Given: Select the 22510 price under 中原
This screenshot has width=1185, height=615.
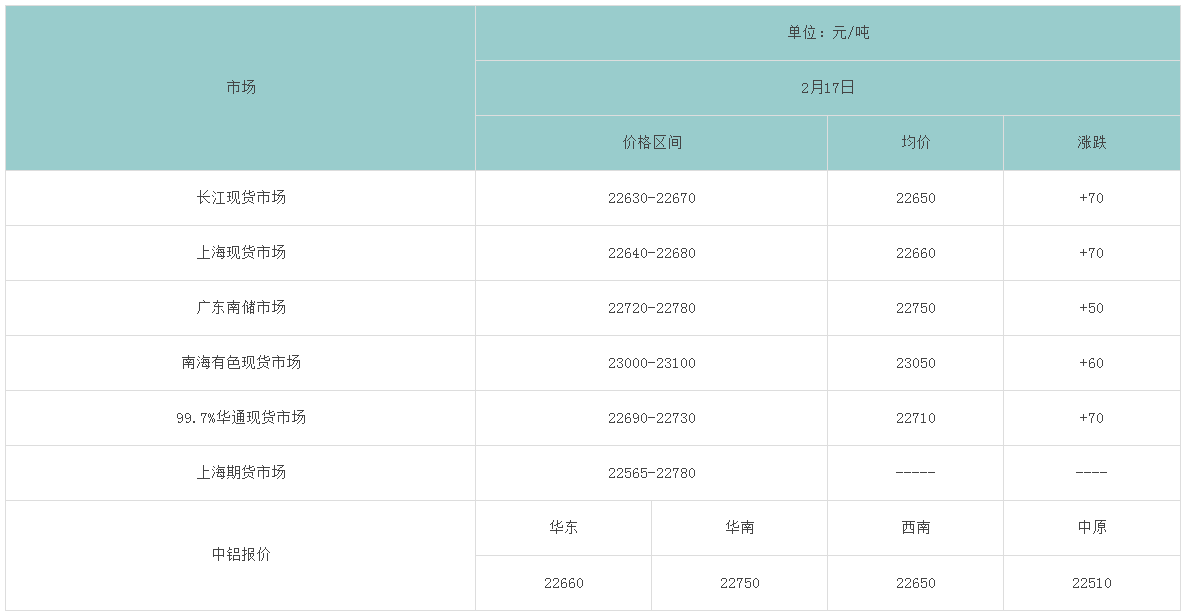Looking at the screenshot, I should tap(1091, 583).
